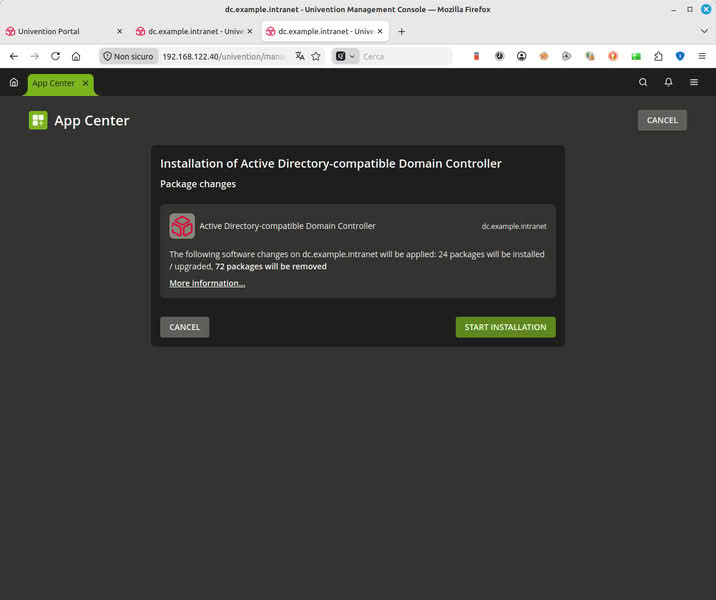
Task: Click the 'App Center' page title
Action: (x=92, y=121)
